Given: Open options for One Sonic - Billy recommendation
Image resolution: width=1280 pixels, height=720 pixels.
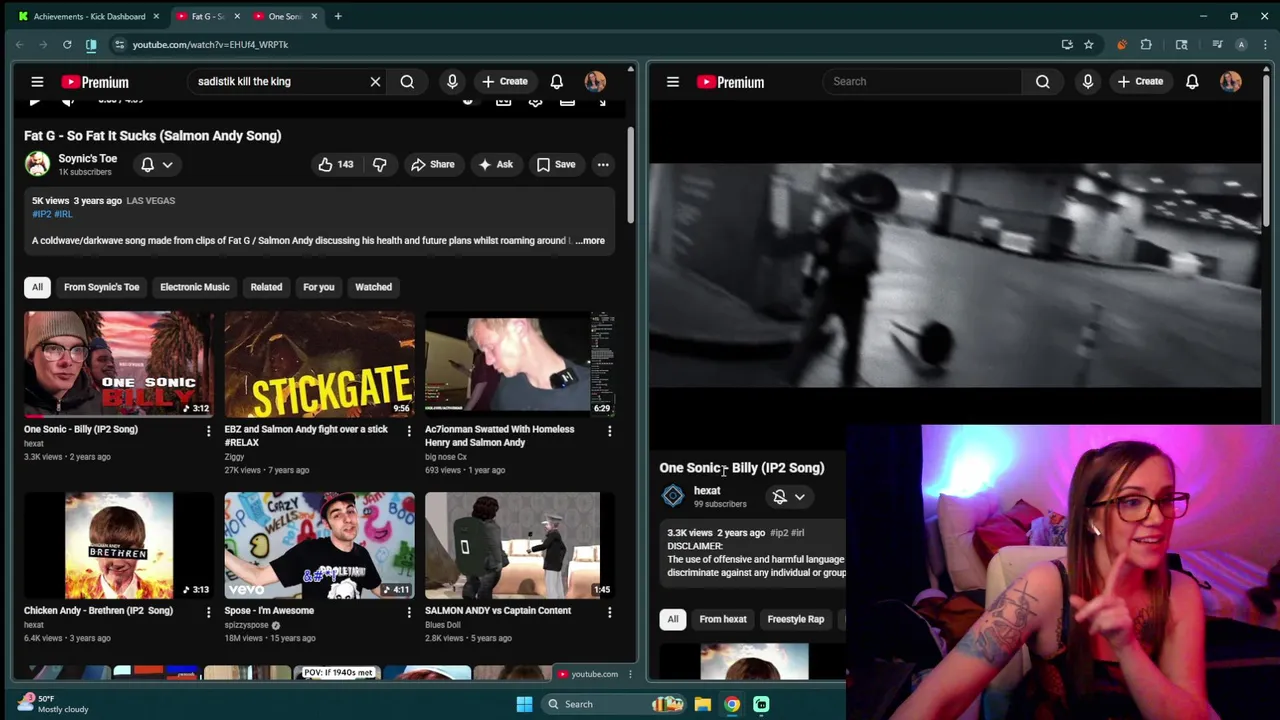Looking at the screenshot, I should (208, 431).
